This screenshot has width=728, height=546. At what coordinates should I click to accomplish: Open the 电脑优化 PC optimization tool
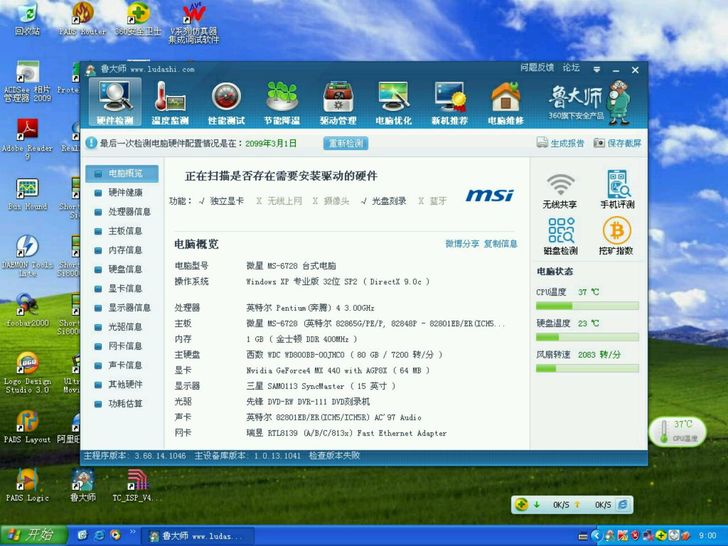coord(394,102)
